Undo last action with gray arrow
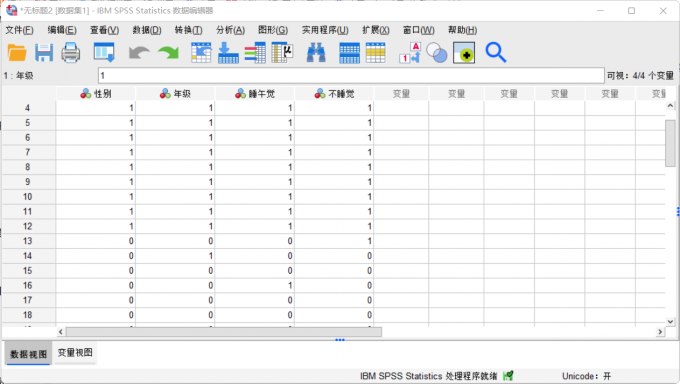 139,53
